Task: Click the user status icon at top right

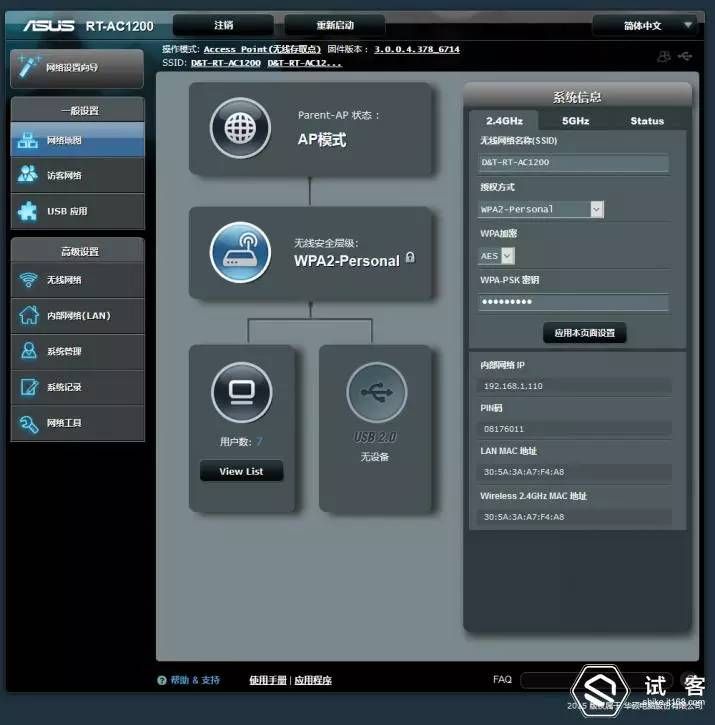Action: point(664,56)
